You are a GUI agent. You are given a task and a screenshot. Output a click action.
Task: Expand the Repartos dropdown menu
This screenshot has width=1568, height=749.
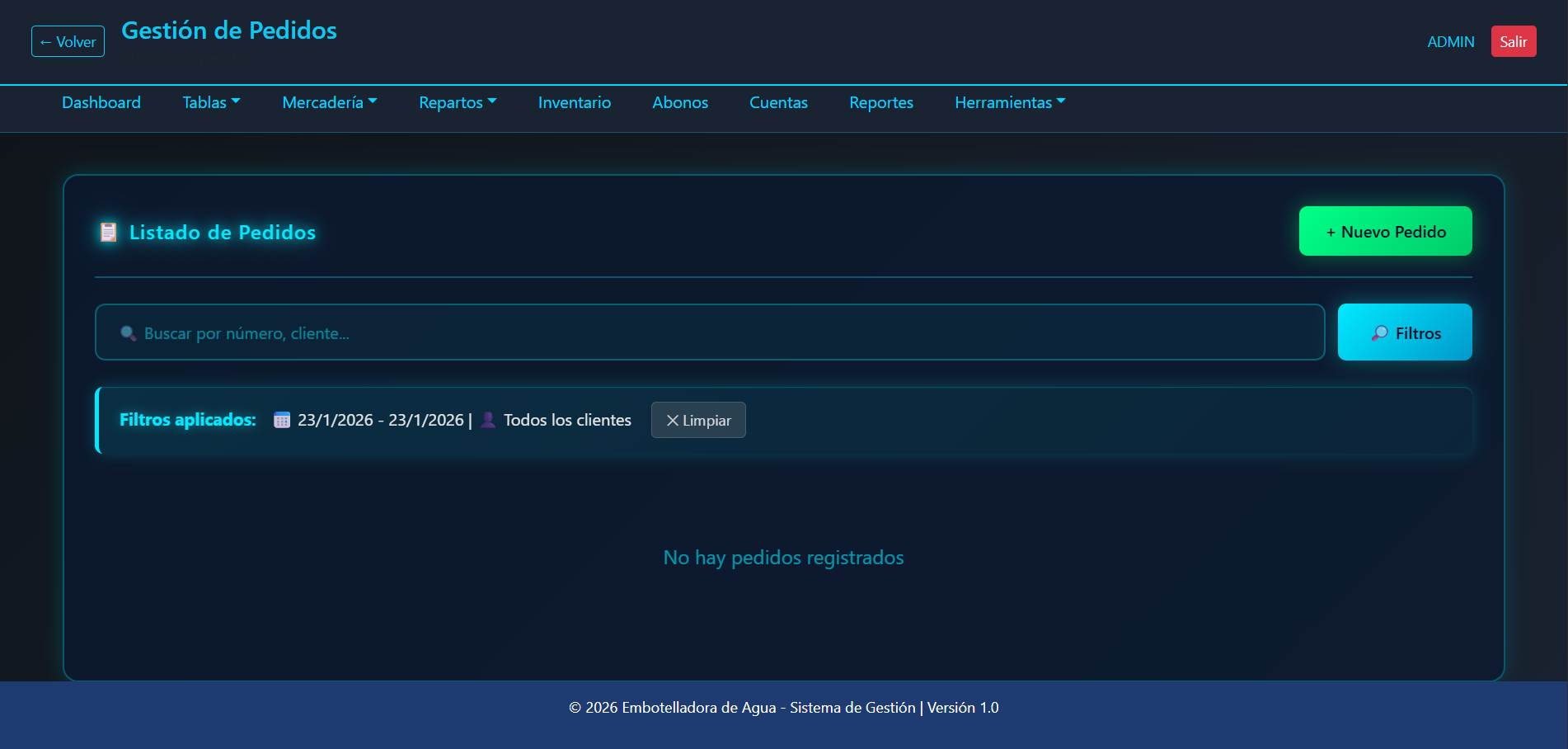coord(458,102)
